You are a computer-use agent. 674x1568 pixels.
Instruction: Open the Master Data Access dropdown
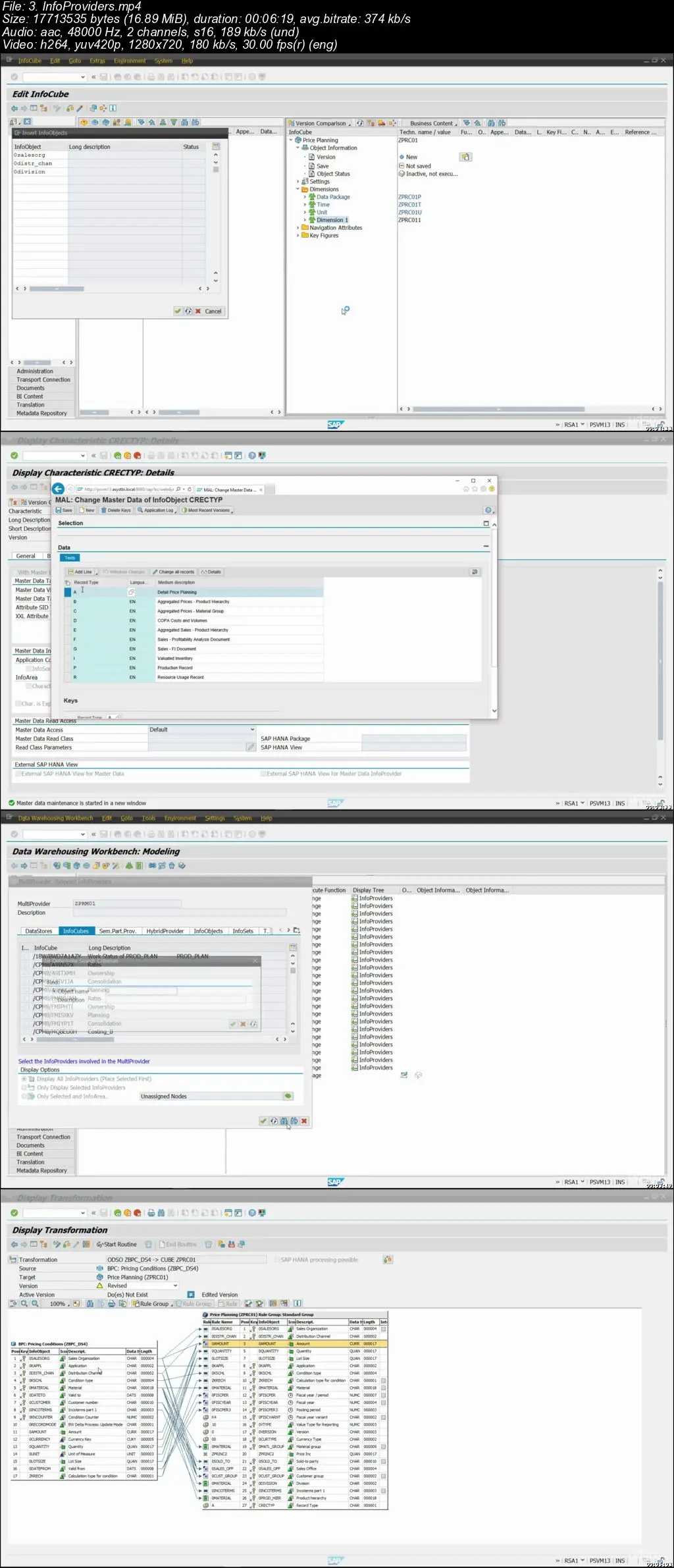pos(252,730)
